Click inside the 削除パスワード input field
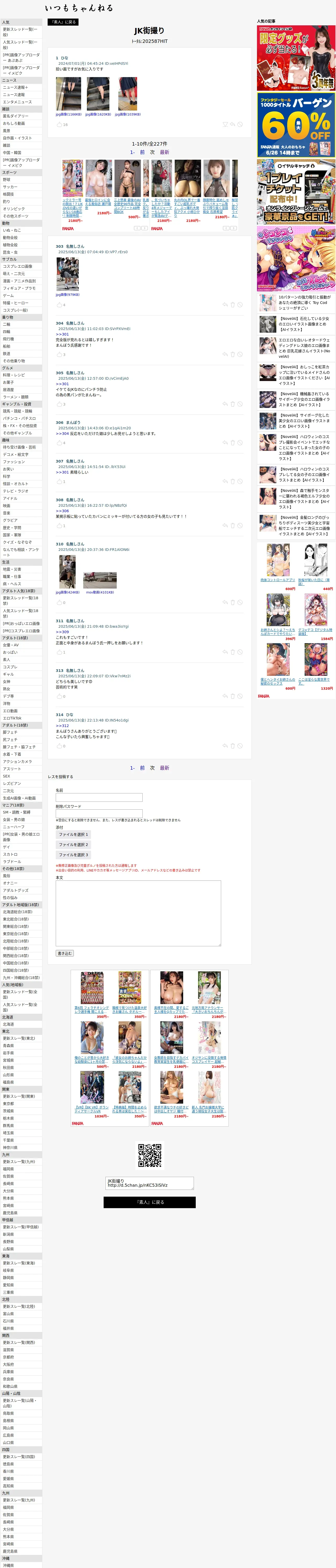The height and width of the screenshot is (1568, 336). click(99, 813)
